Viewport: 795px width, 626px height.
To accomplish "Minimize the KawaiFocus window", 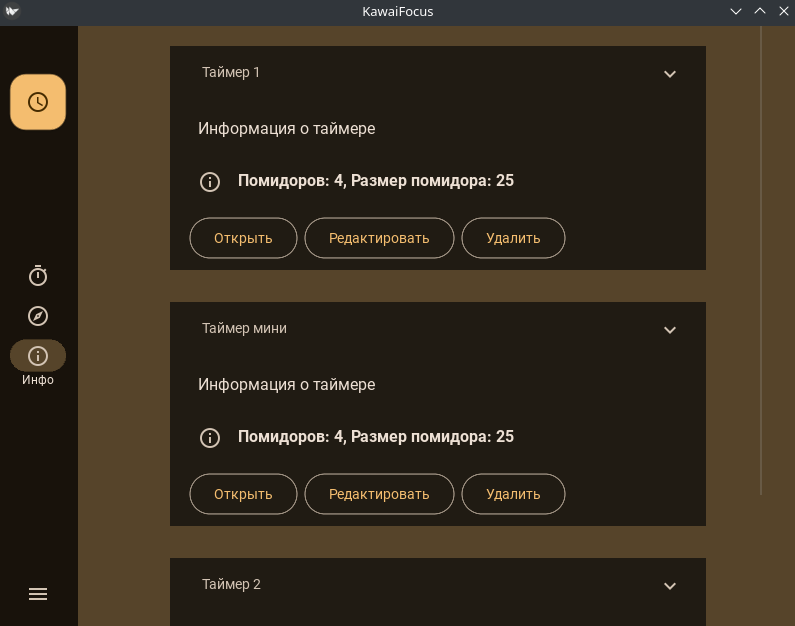I will [x=736, y=11].
